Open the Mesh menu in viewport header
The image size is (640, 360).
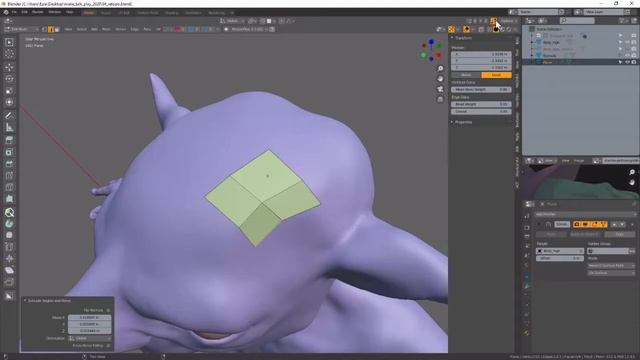pos(106,29)
